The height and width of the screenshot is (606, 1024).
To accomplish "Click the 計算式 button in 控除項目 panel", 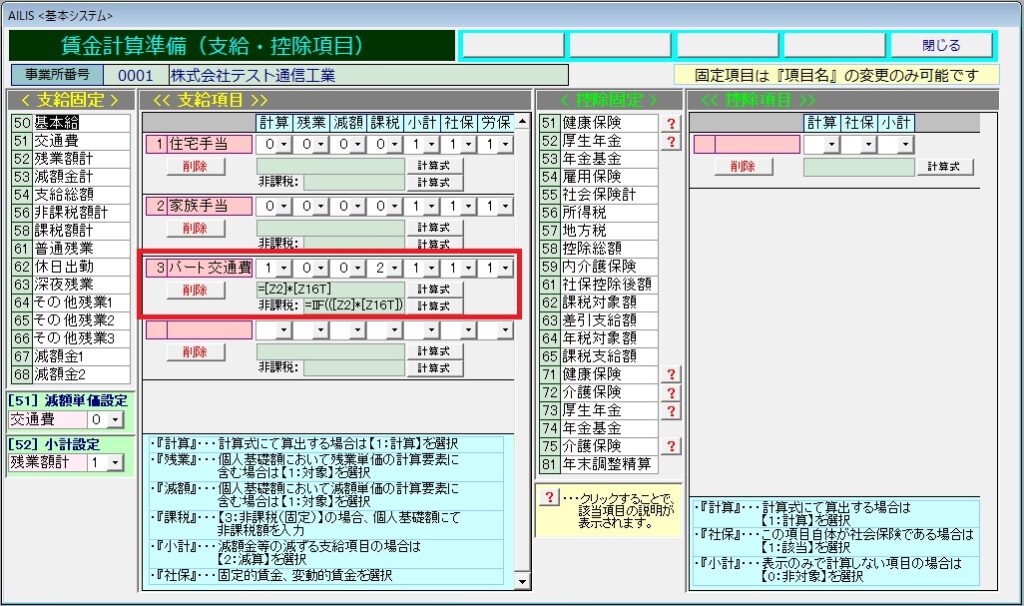I will tap(945, 167).
